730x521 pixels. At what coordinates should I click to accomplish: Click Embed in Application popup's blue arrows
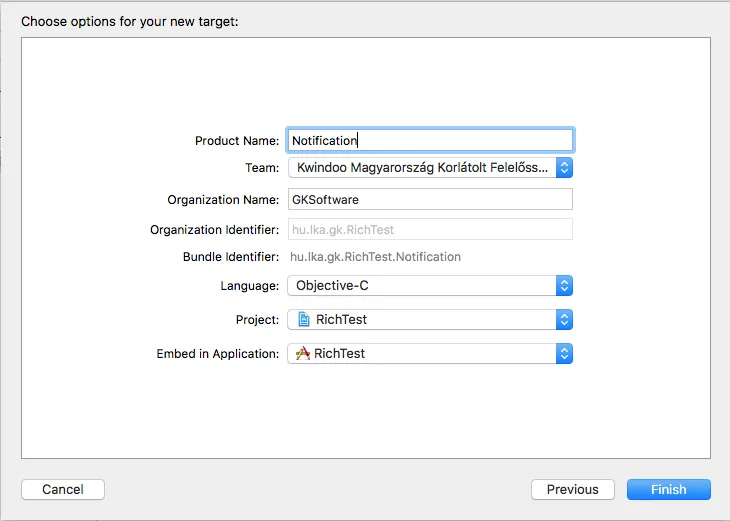tap(564, 354)
